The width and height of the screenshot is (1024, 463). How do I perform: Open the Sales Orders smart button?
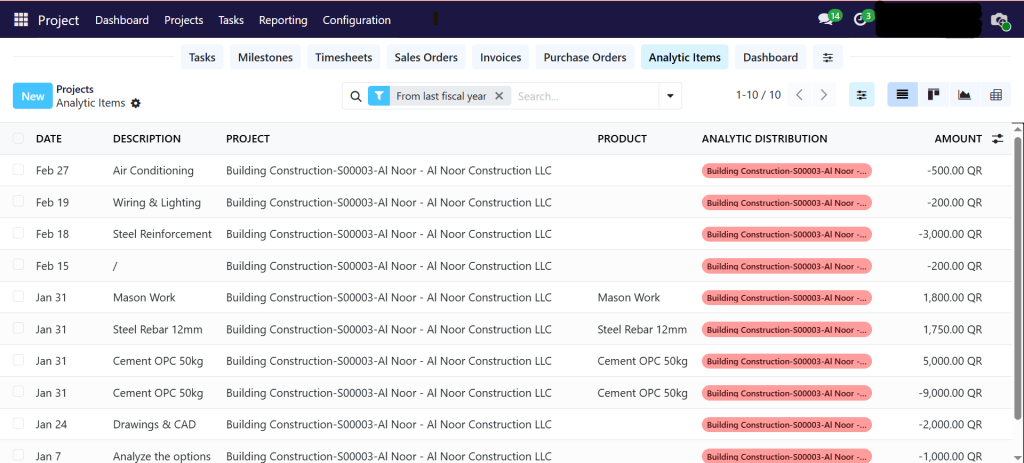point(426,57)
